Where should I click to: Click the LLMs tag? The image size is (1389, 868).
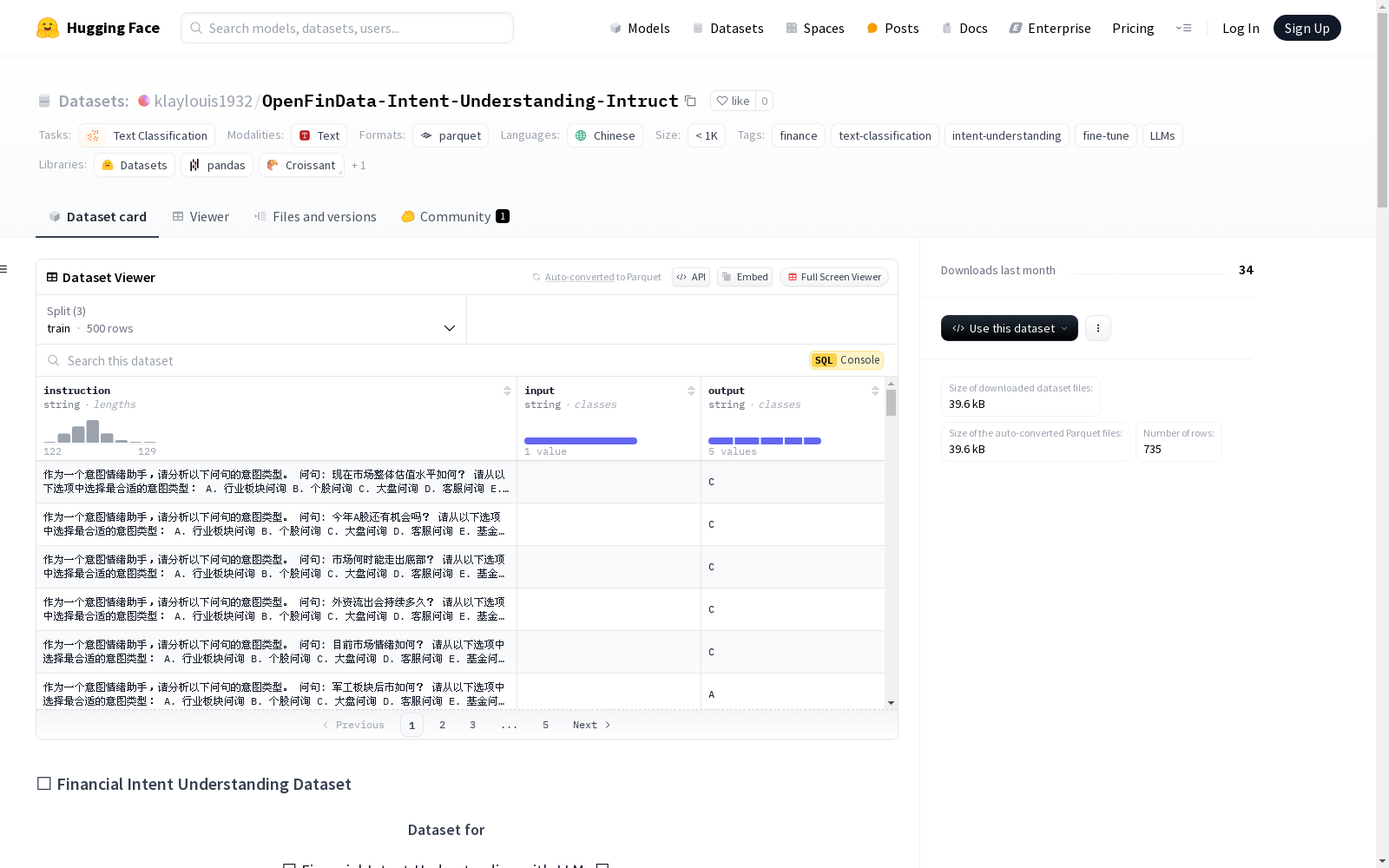point(1162,135)
